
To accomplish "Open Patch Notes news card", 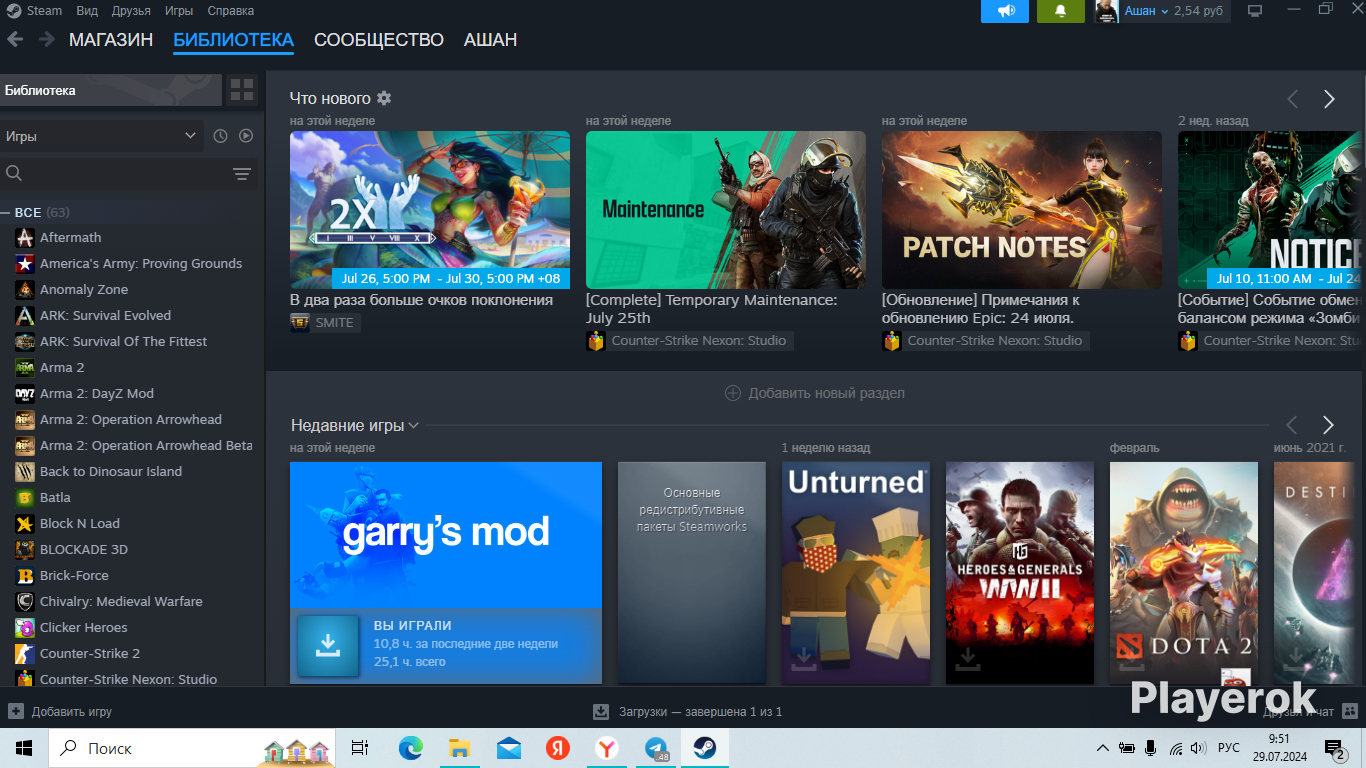I will (1022, 210).
